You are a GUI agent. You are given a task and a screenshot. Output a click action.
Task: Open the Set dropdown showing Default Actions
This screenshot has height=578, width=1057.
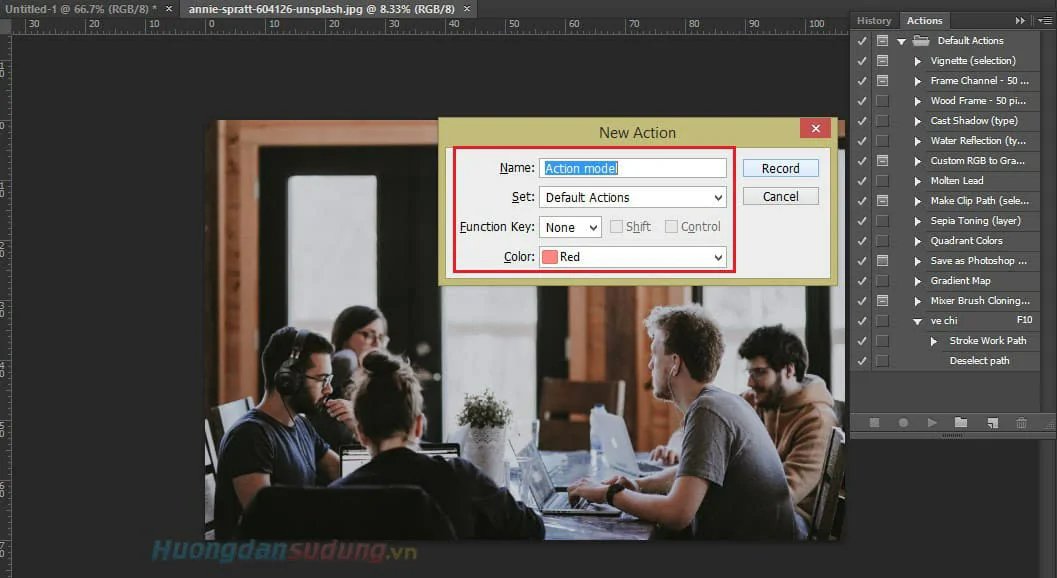pyautogui.click(x=631, y=197)
